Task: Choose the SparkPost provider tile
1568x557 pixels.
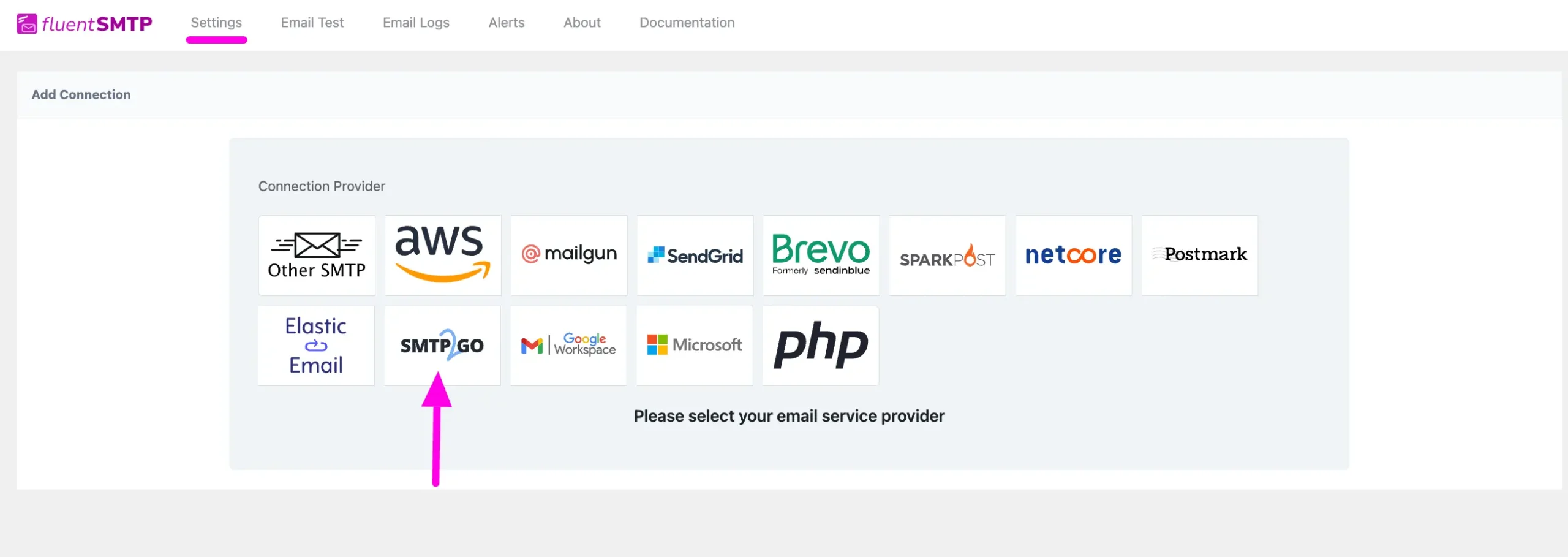Action: pos(948,255)
